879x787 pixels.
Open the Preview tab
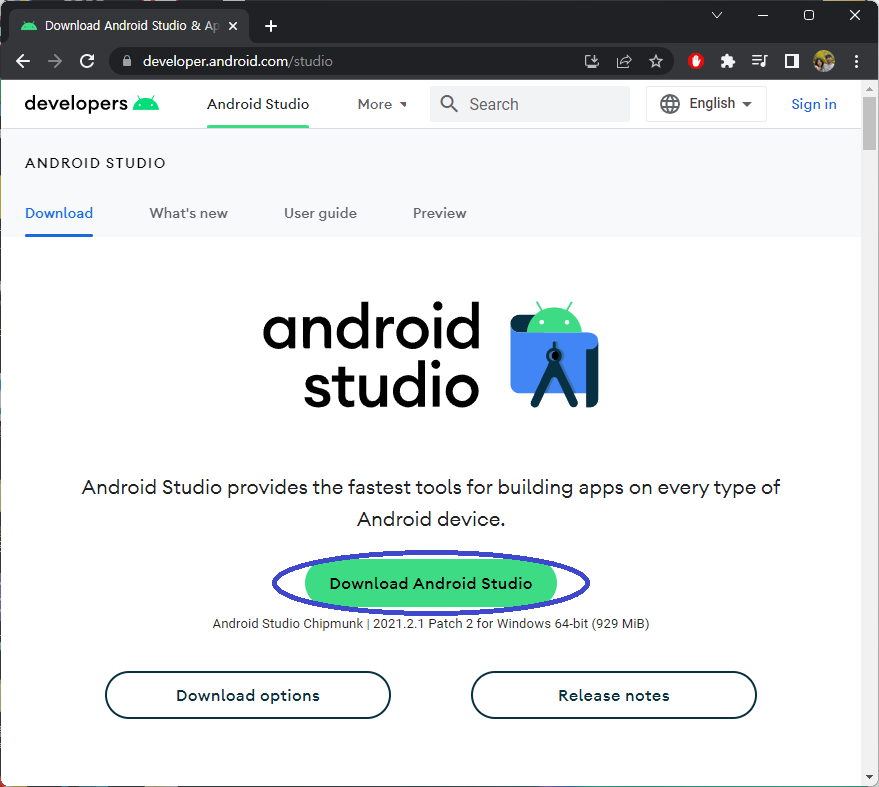click(x=440, y=213)
